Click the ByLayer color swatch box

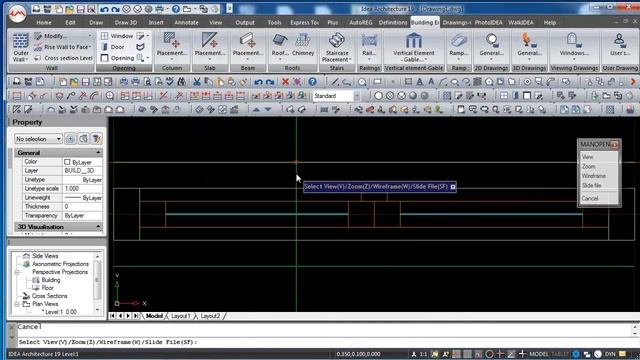[67, 162]
